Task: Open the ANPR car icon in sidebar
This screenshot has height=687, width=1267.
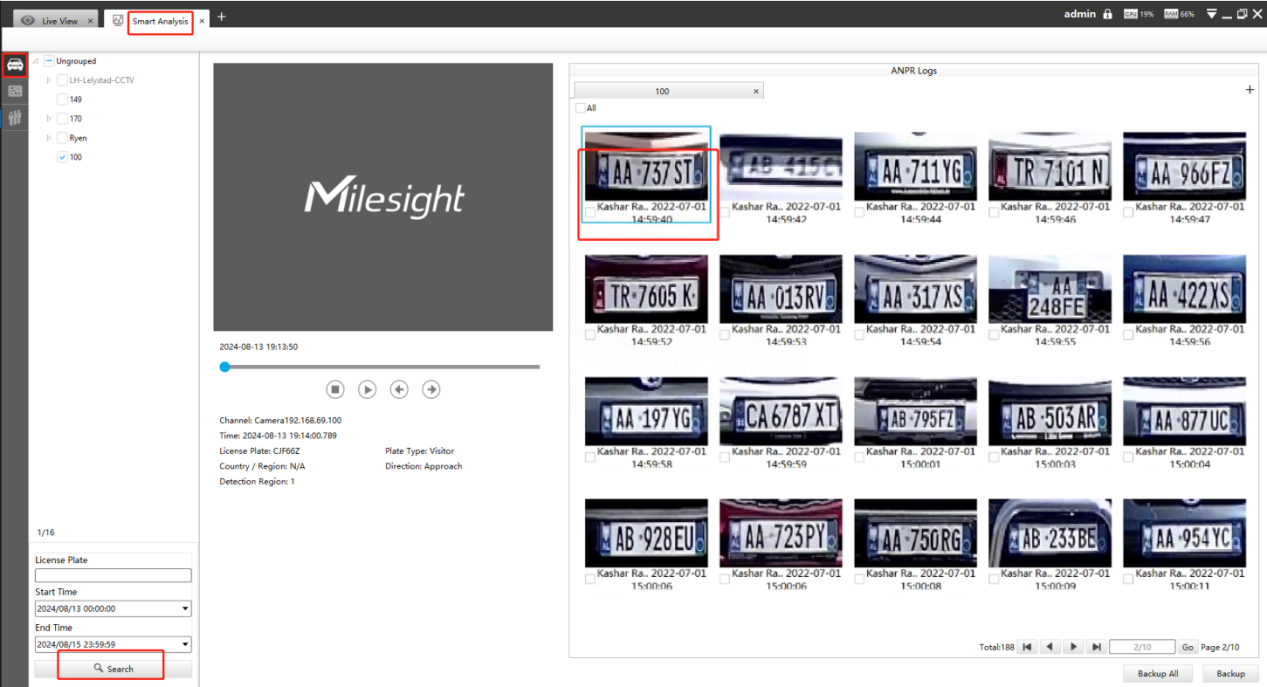Action: (15, 65)
